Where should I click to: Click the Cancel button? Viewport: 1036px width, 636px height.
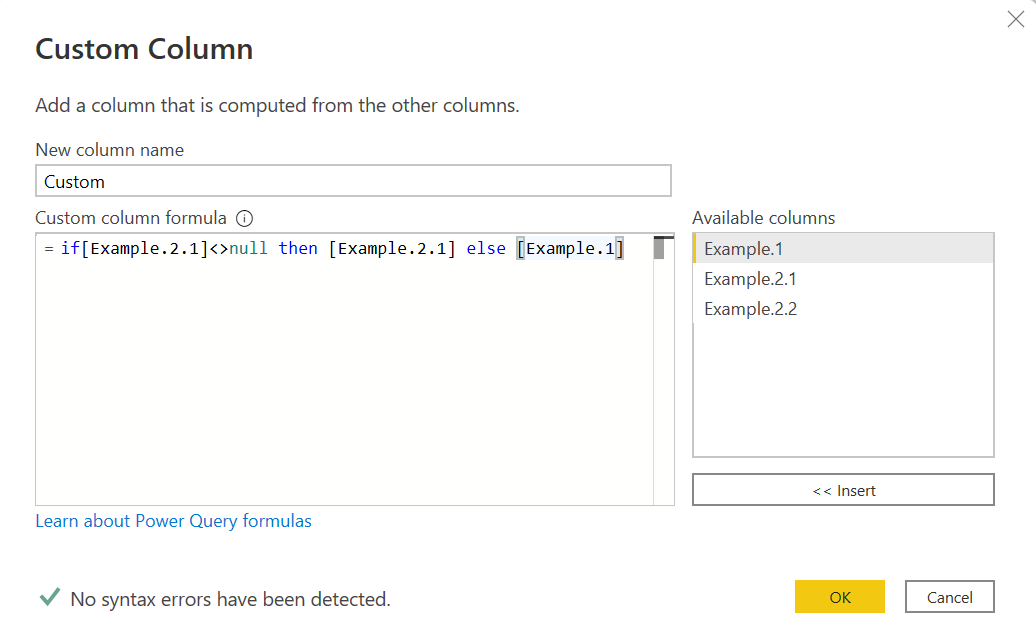point(949,597)
